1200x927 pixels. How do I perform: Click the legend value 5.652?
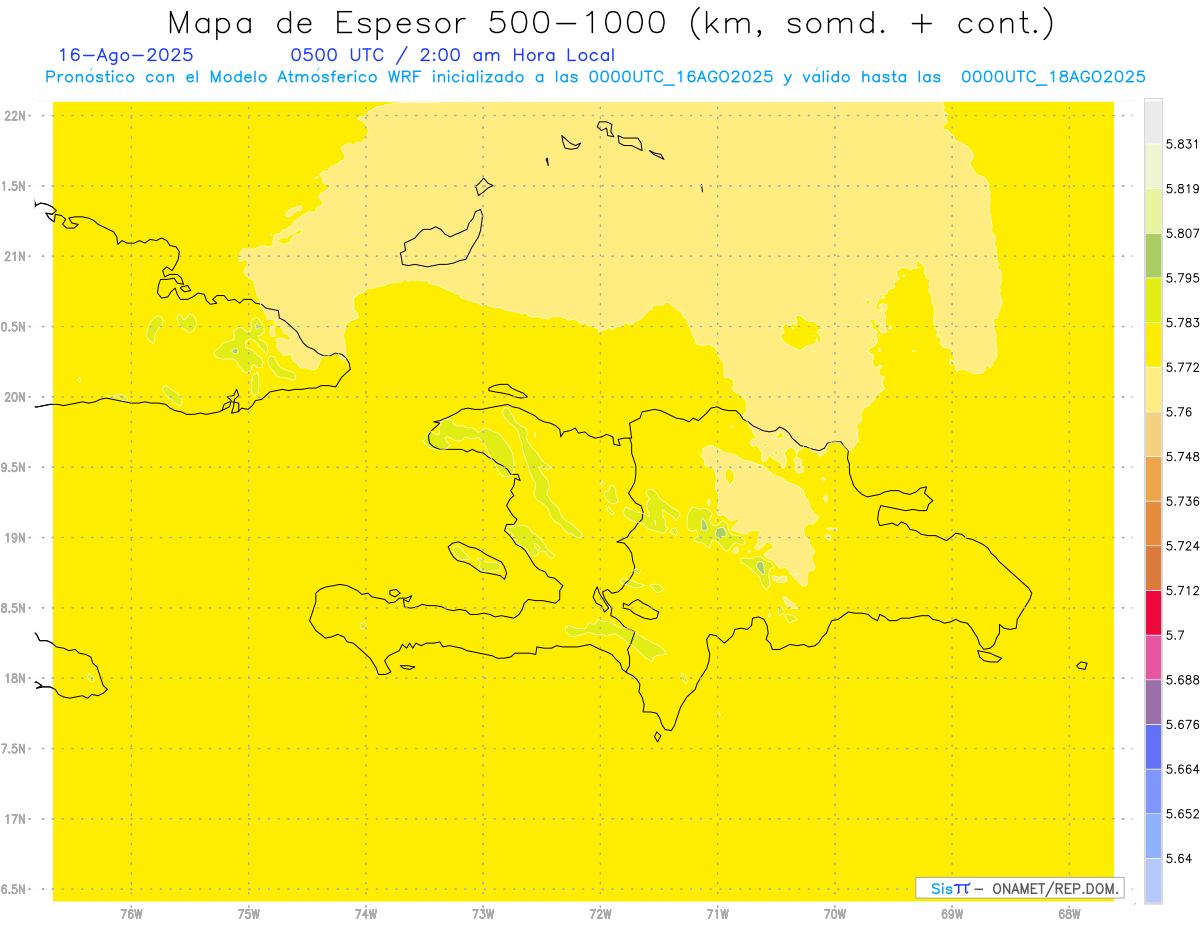(x=1183, y=814)
